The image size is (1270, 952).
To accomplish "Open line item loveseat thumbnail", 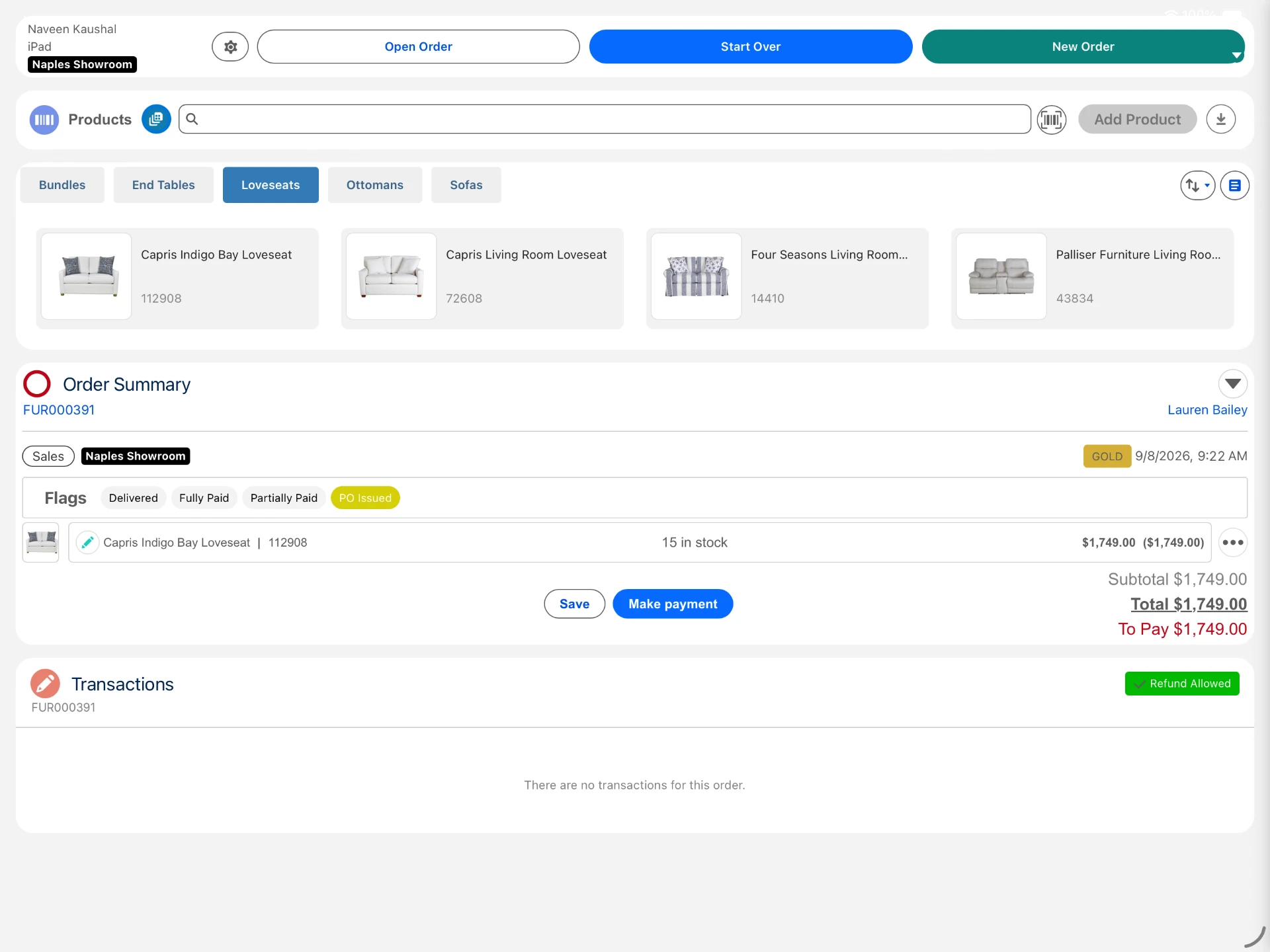I will pyautogui.click(x=41, y=543).
